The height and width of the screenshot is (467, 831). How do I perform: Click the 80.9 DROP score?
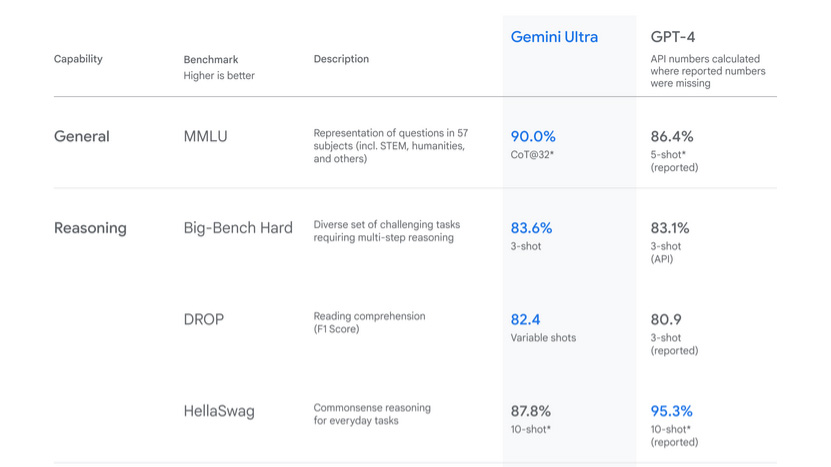point(666,319)
